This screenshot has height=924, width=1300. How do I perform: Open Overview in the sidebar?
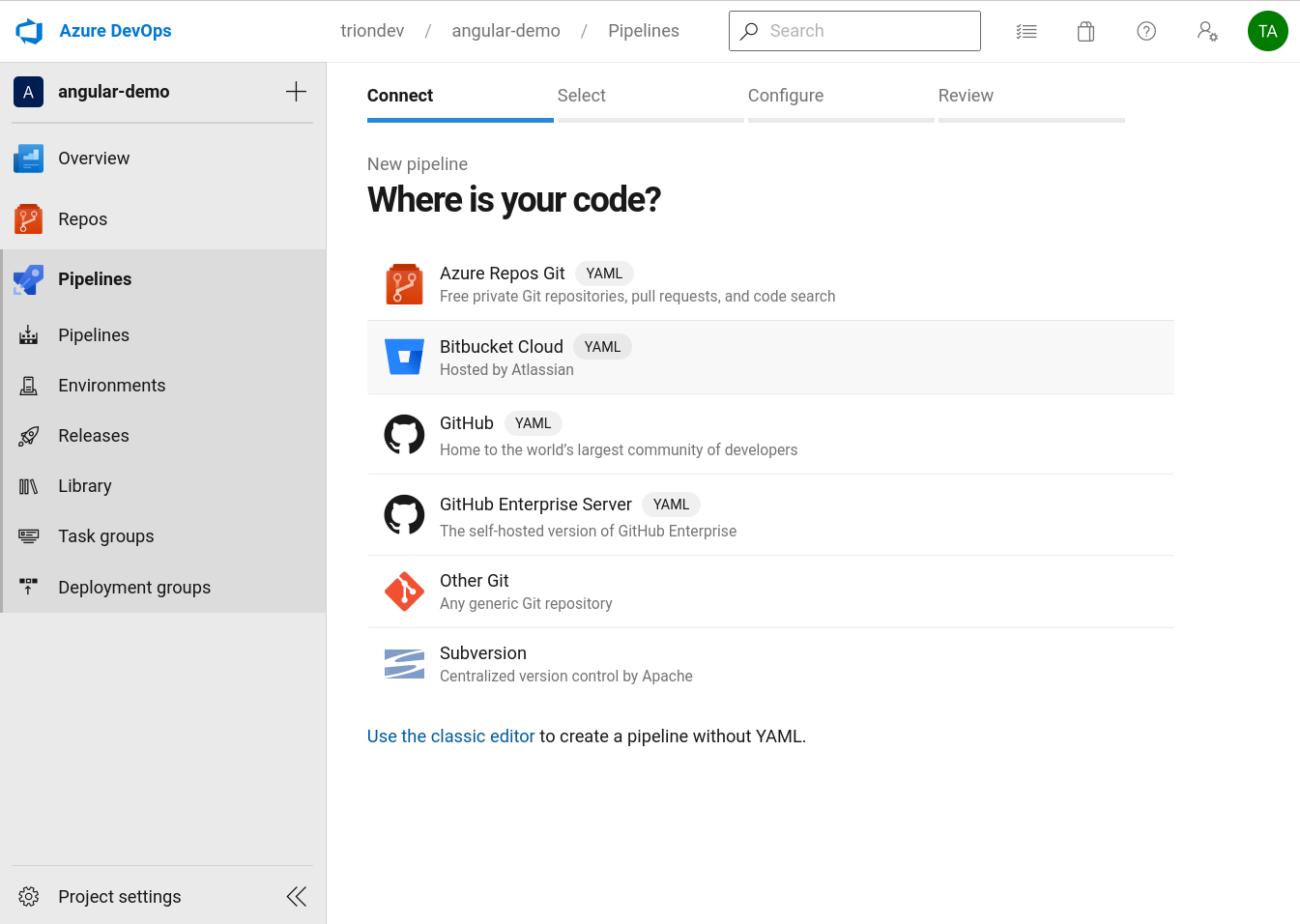click(163, 159)
